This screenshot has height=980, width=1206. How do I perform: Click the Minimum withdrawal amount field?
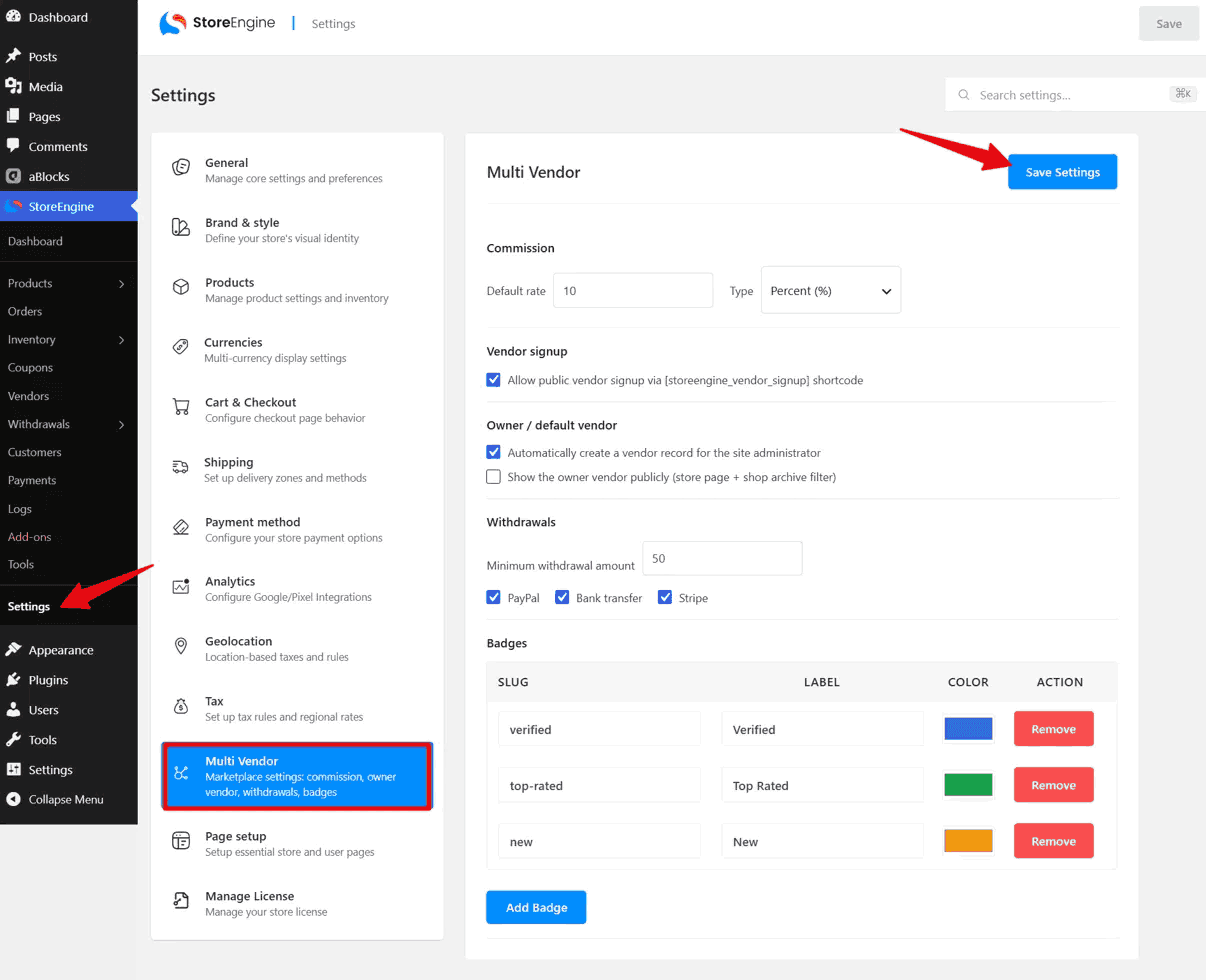pyautogui.click(x=722, y=558)
